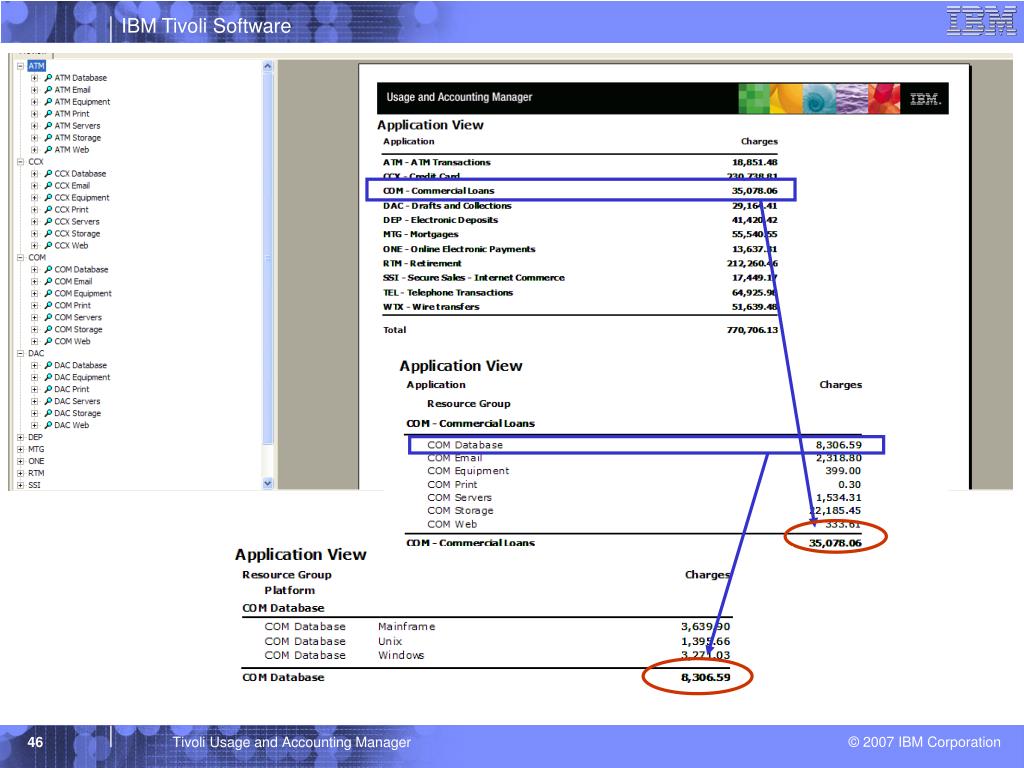Click the wrench icon beside ATM Email
The height and width of the screenshot is (768, 1024).
(48, 89)
